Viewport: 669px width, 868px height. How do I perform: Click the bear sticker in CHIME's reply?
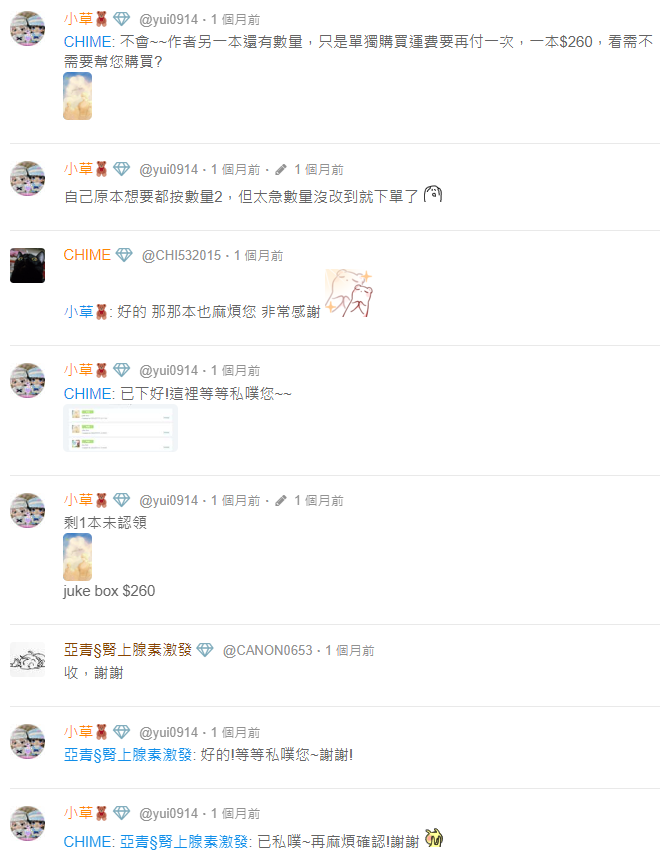coord(349,293)
